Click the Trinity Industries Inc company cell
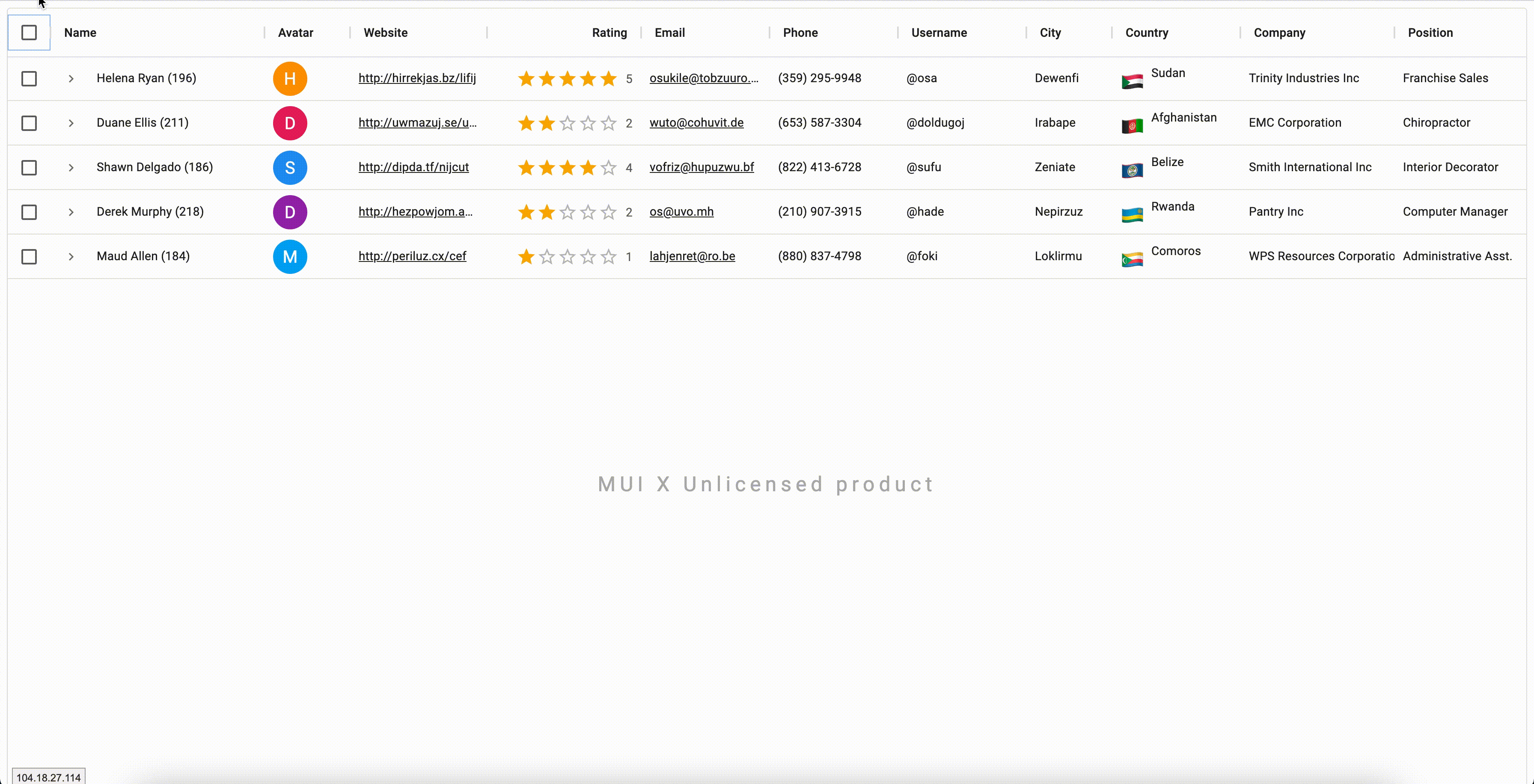 point(1303,78)
